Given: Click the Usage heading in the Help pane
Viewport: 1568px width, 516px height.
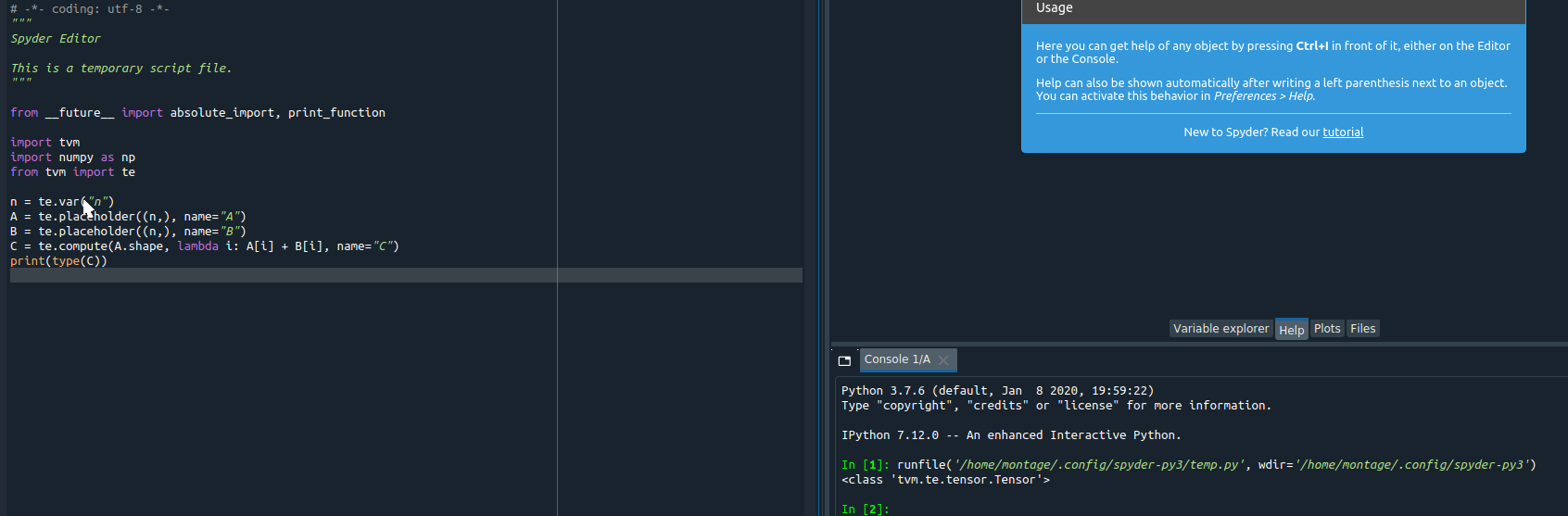Looking at the screenshot, I should pos(1054,8).
